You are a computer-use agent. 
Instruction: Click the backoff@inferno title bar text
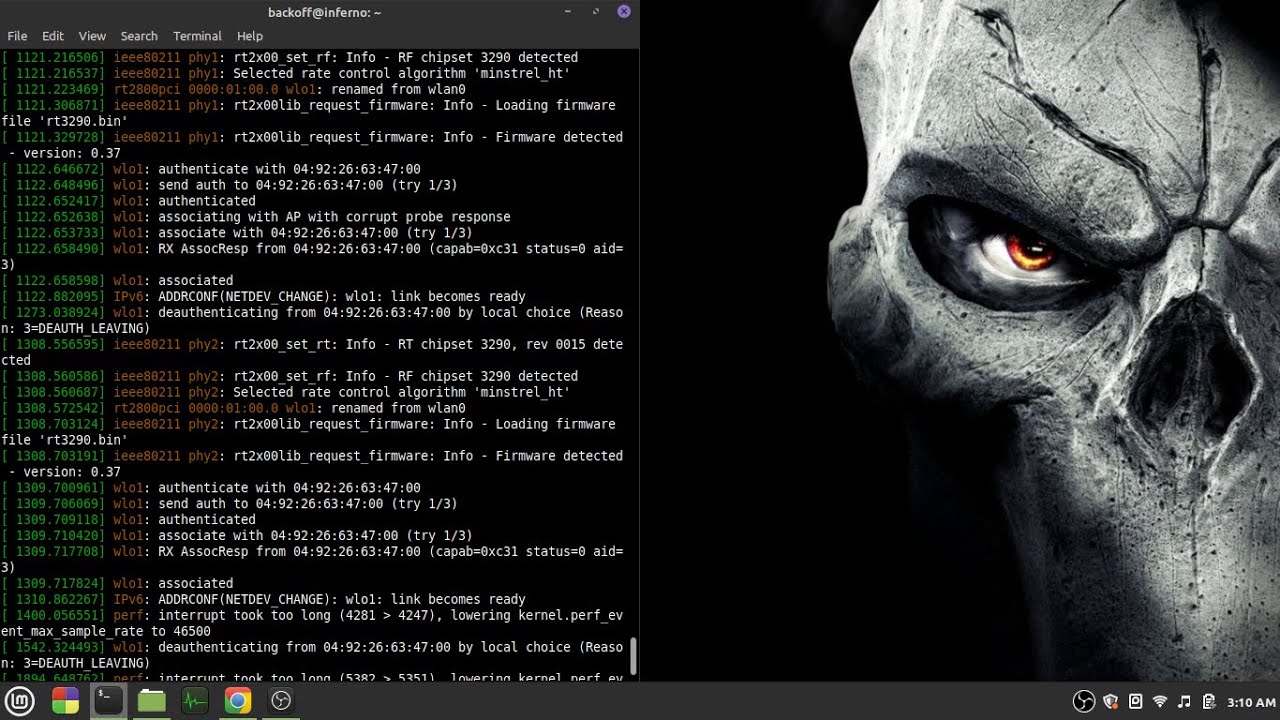tap(325, 12)
